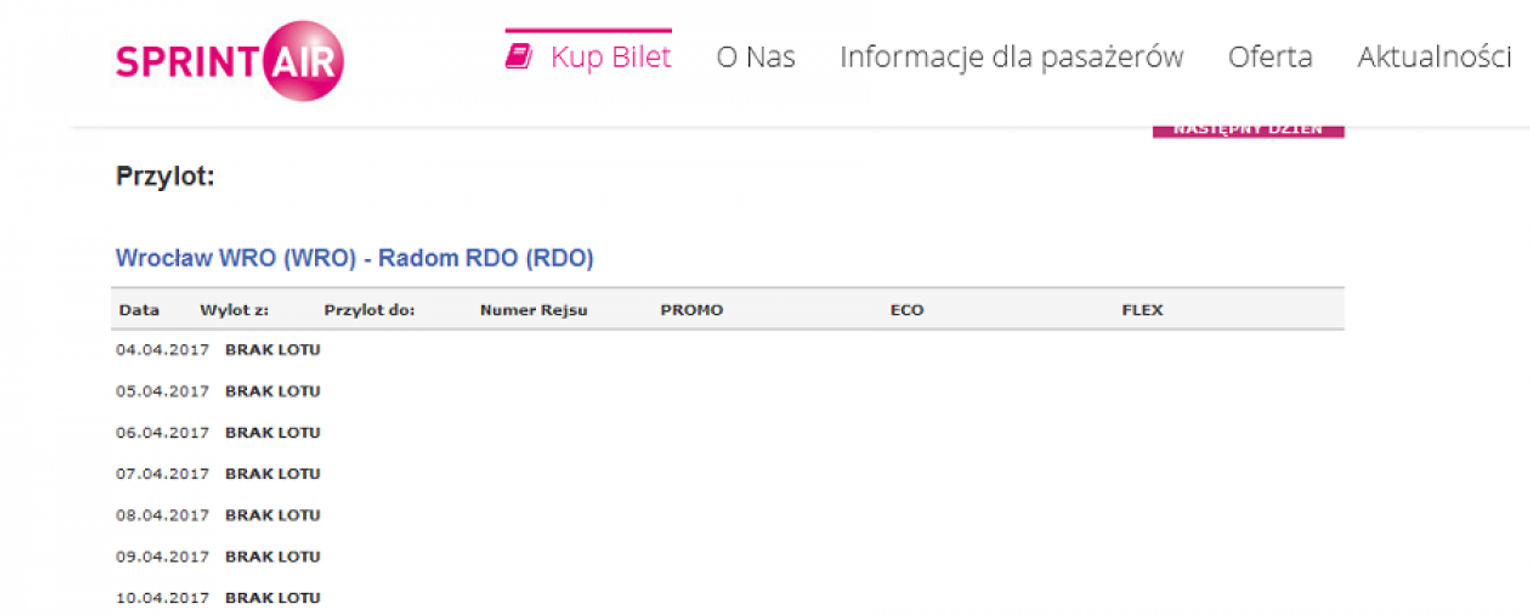Click the SprintAir logo
Screen dimensions: 1530x614
click(x=229, y=62)
